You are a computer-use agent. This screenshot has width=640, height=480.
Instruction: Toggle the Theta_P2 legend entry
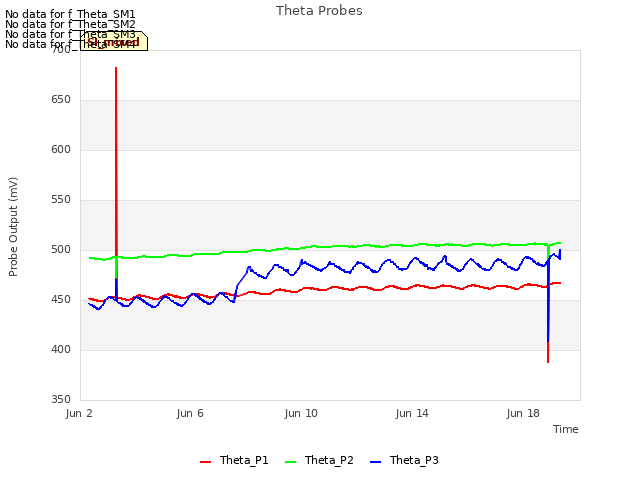(319, 460)
